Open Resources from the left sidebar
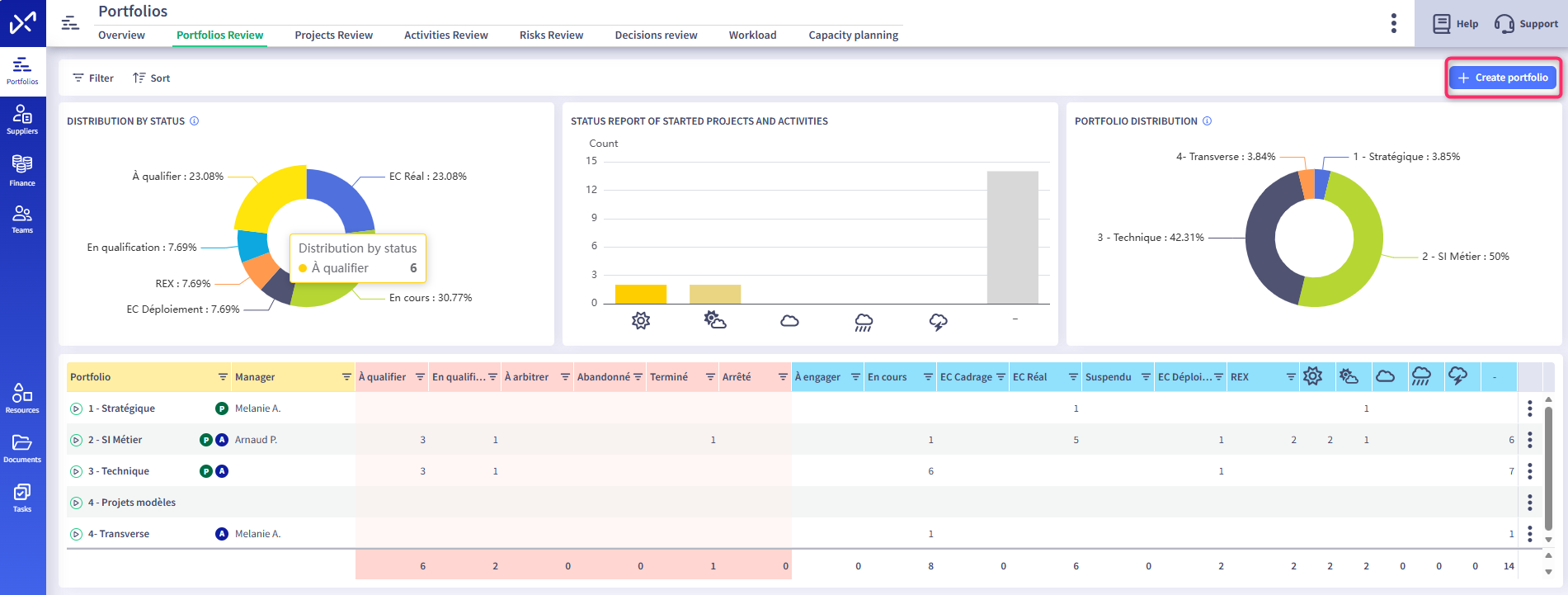This screenshot has width=1568, height=595. 22,398
